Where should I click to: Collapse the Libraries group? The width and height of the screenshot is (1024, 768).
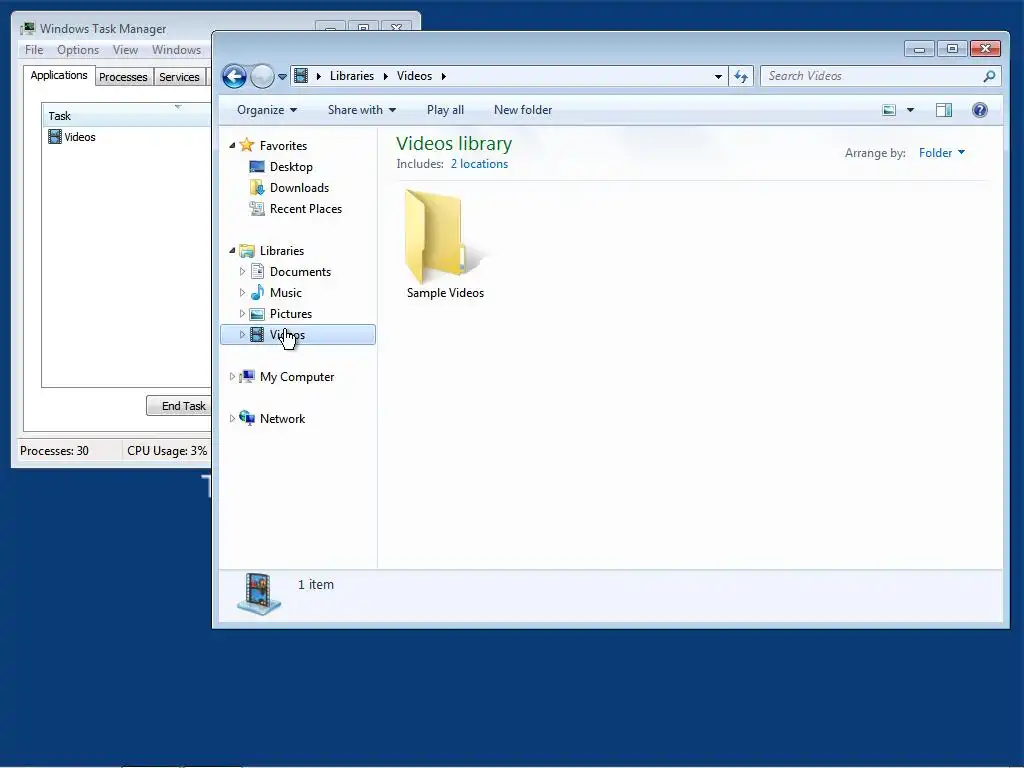click(x=232, y=251)
